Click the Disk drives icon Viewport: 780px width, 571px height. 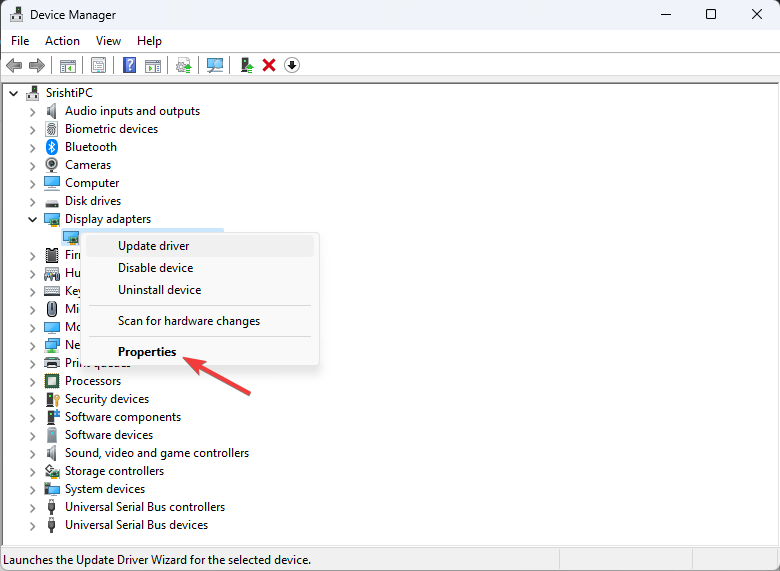pos(52,203)
